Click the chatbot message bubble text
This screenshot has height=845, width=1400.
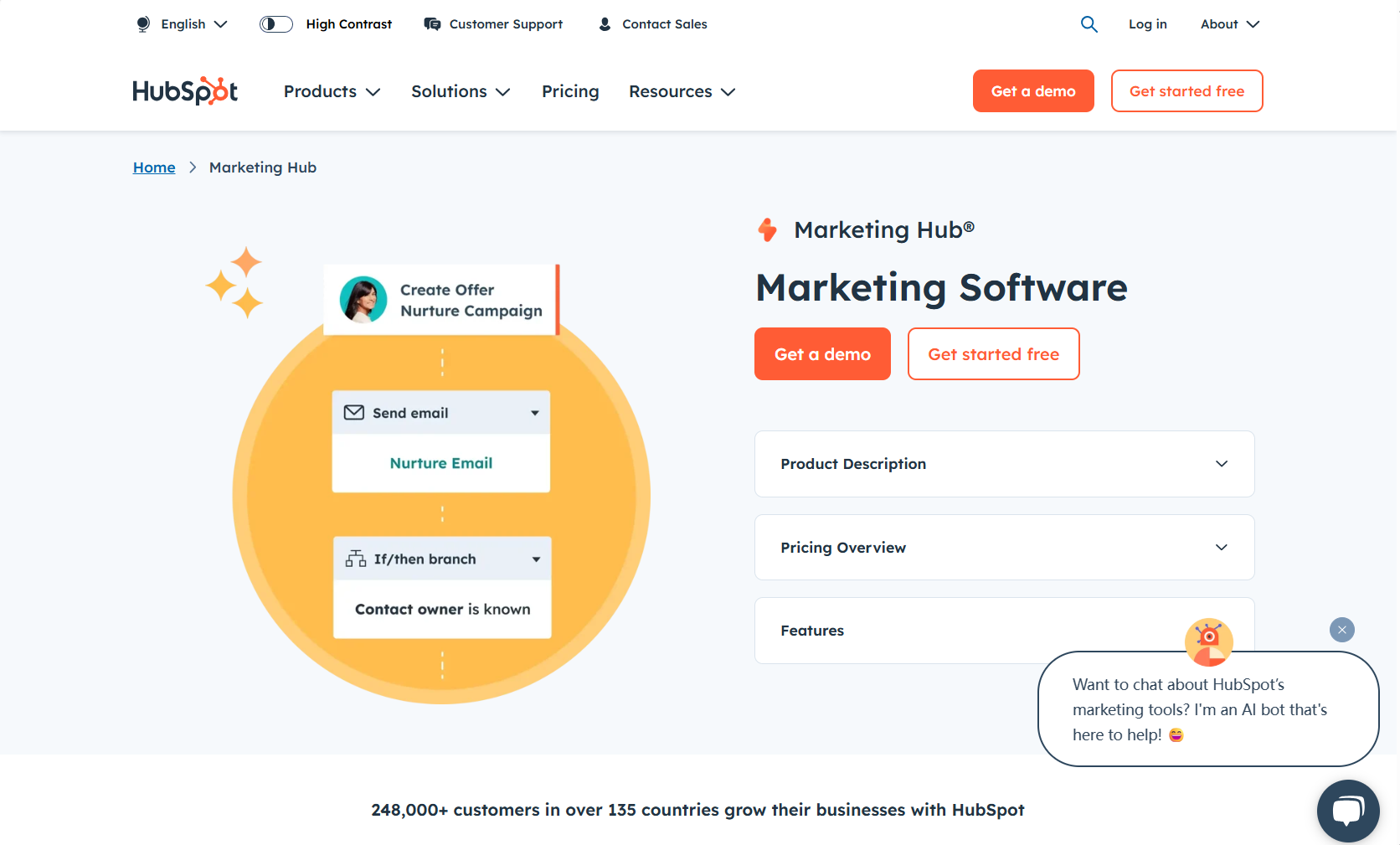[x=1200, y=709]
